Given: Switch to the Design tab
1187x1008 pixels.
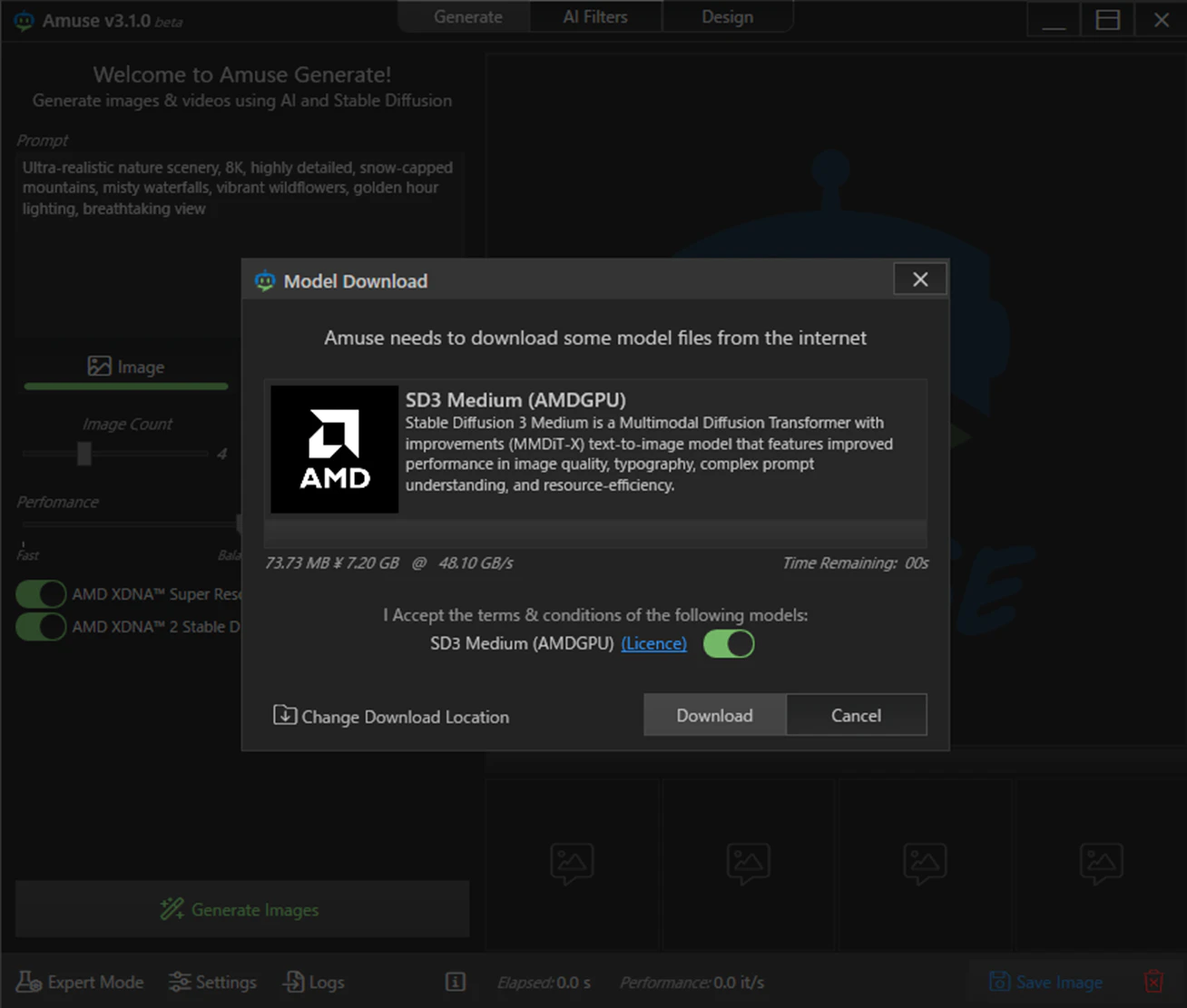Looking at the screenshot, I should click(727, 17).
